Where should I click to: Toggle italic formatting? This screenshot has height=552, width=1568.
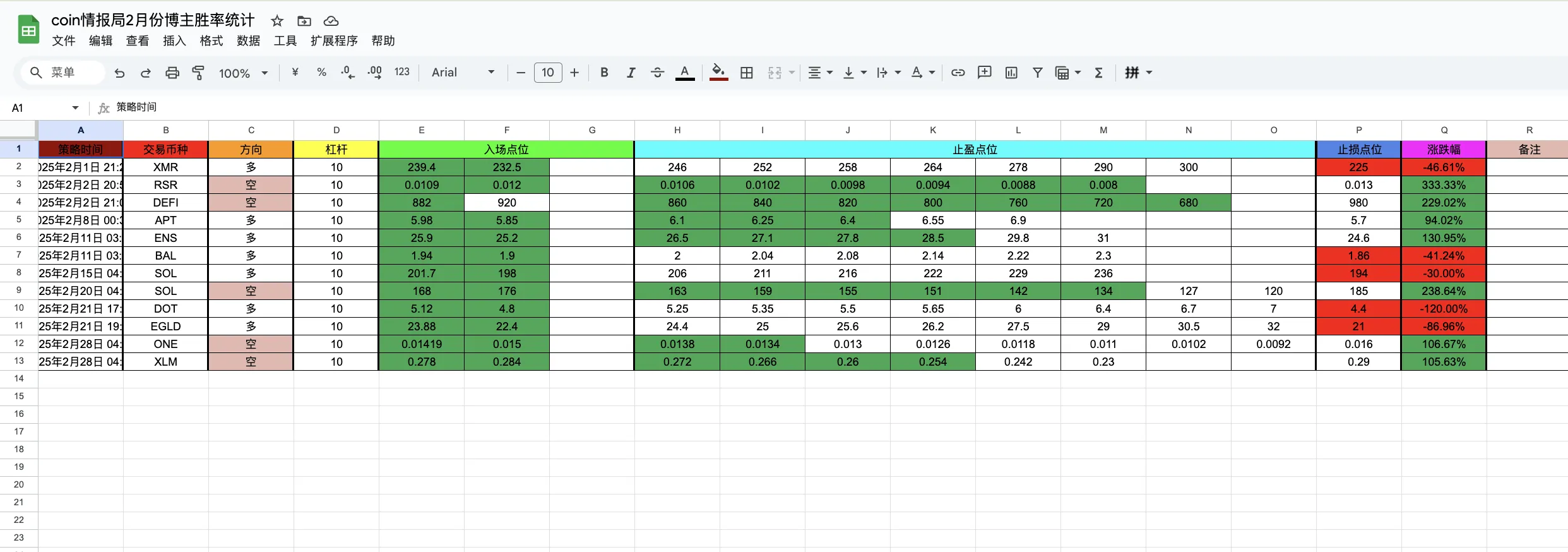[631, 73]
